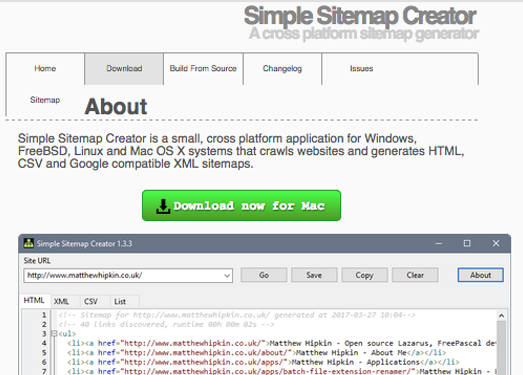Open the Issues page link
The width and height of the screenshot is (523, 375).
(361, 68)
